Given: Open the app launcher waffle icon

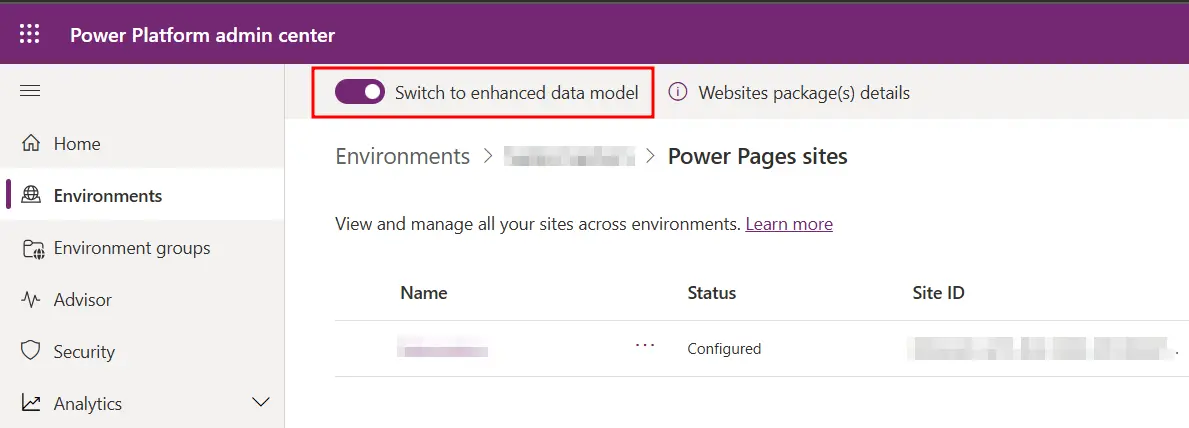Looking at the screenshot, I should [x=30, y=34].
